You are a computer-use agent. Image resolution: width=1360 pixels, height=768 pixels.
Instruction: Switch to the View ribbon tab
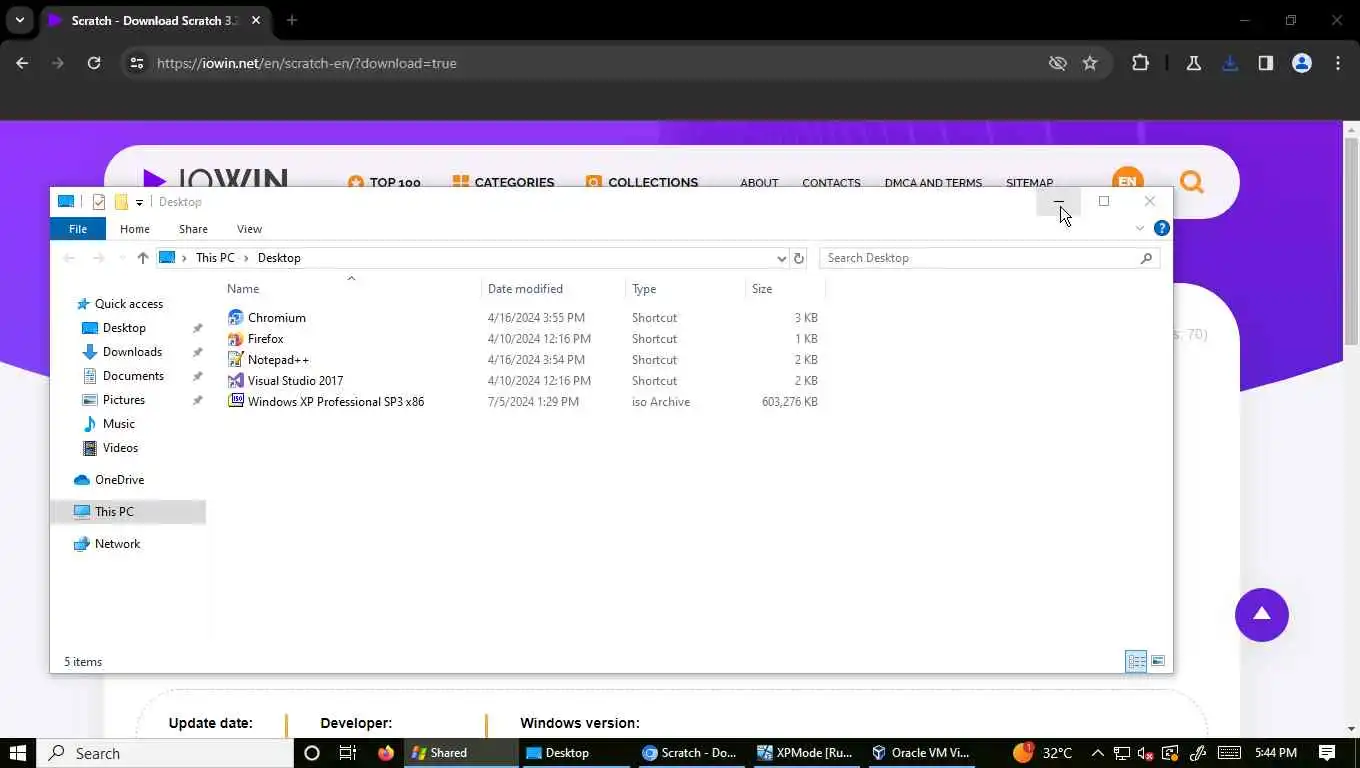click(249, 229)
